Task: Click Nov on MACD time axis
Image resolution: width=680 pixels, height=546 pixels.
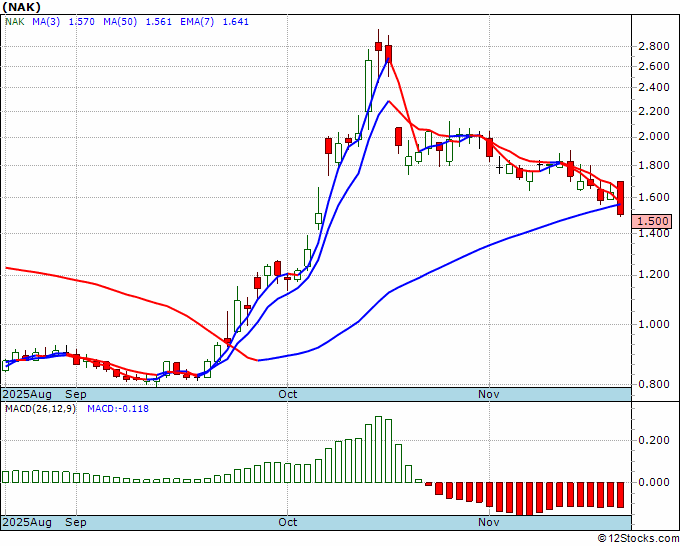Action: click(489, 522)
